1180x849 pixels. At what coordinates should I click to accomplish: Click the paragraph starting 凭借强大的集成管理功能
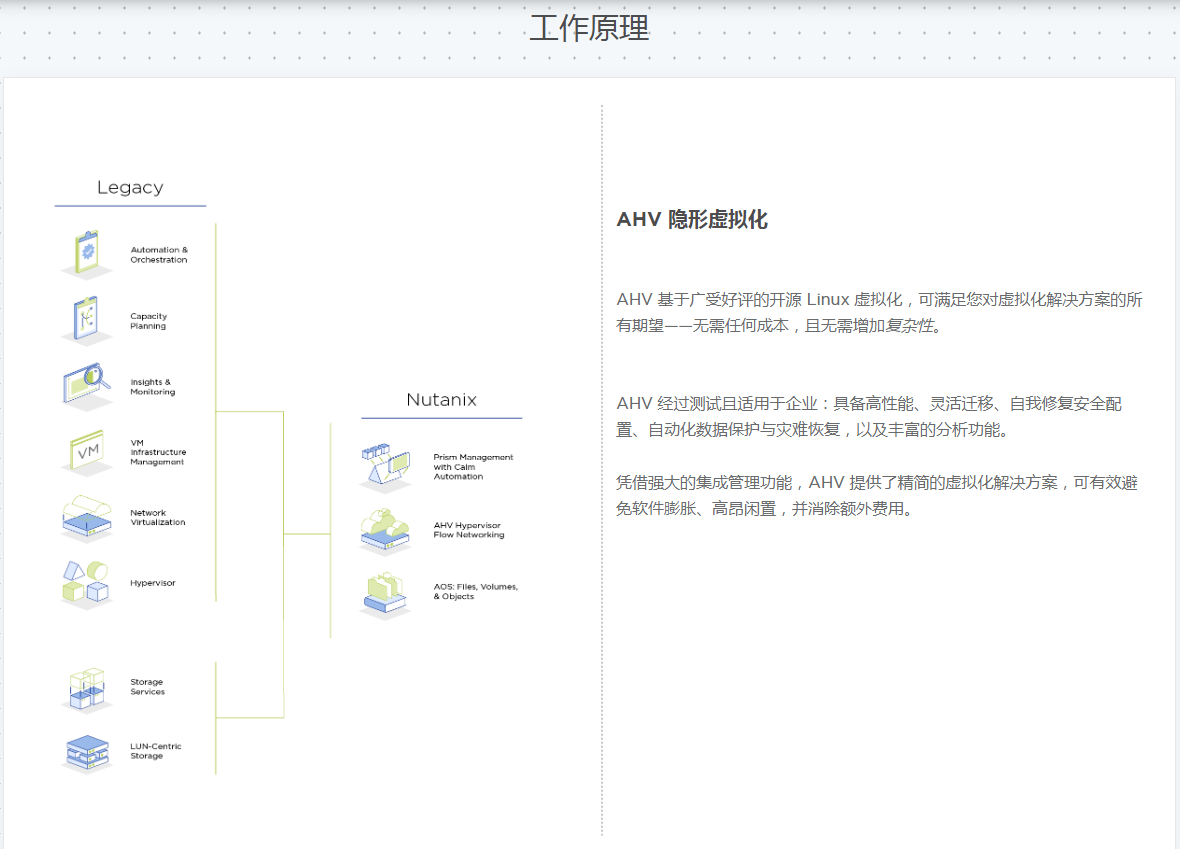point(877,495)
